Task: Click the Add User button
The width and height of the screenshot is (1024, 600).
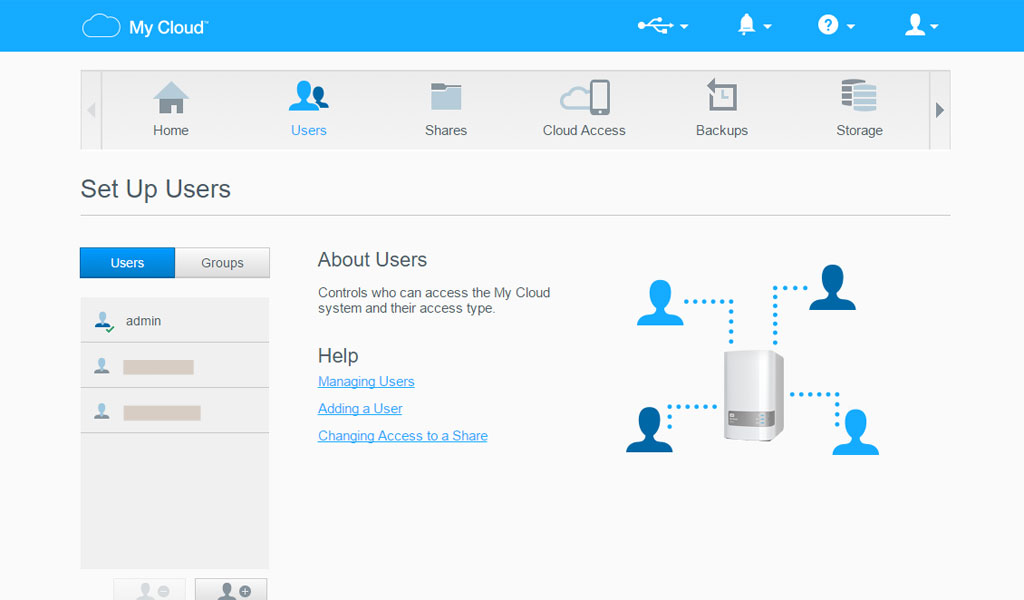Action: 231,590
